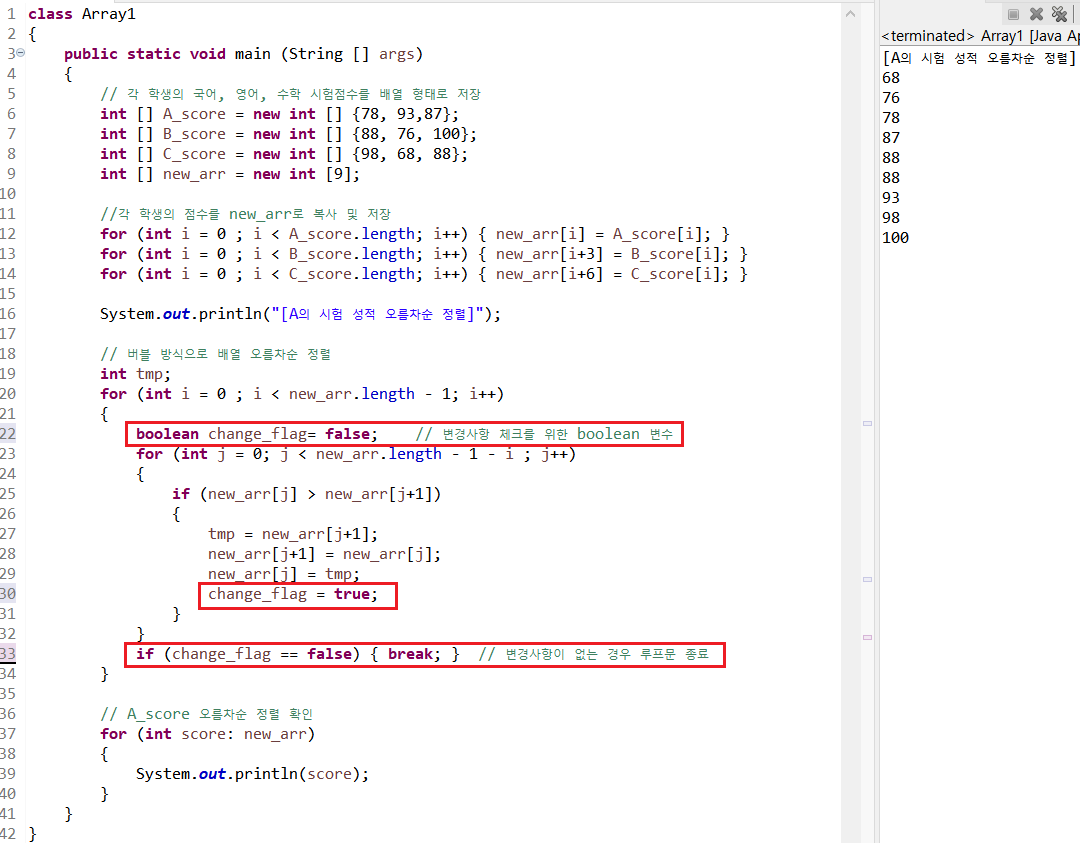Viewport: 1086px width, 843px height.
Task: Click the 'int tmp;' declaration
Action: pos(135,374)
